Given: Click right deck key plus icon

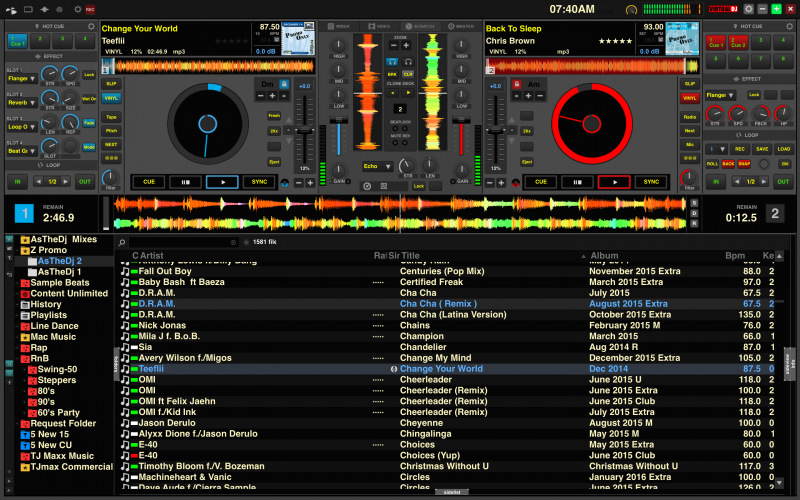Looking at the screenshot, I should (x=529, y=95).
